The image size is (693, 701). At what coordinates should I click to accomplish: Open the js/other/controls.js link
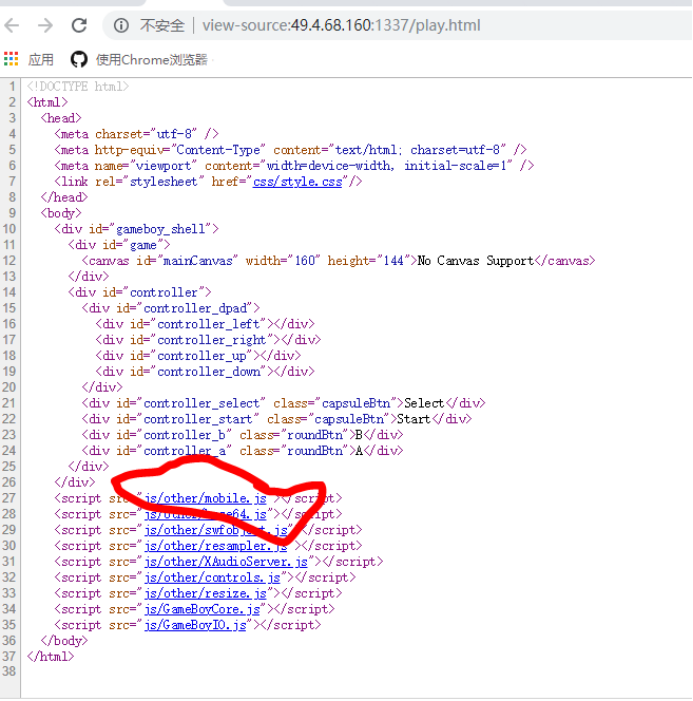(x=212, y=578)
